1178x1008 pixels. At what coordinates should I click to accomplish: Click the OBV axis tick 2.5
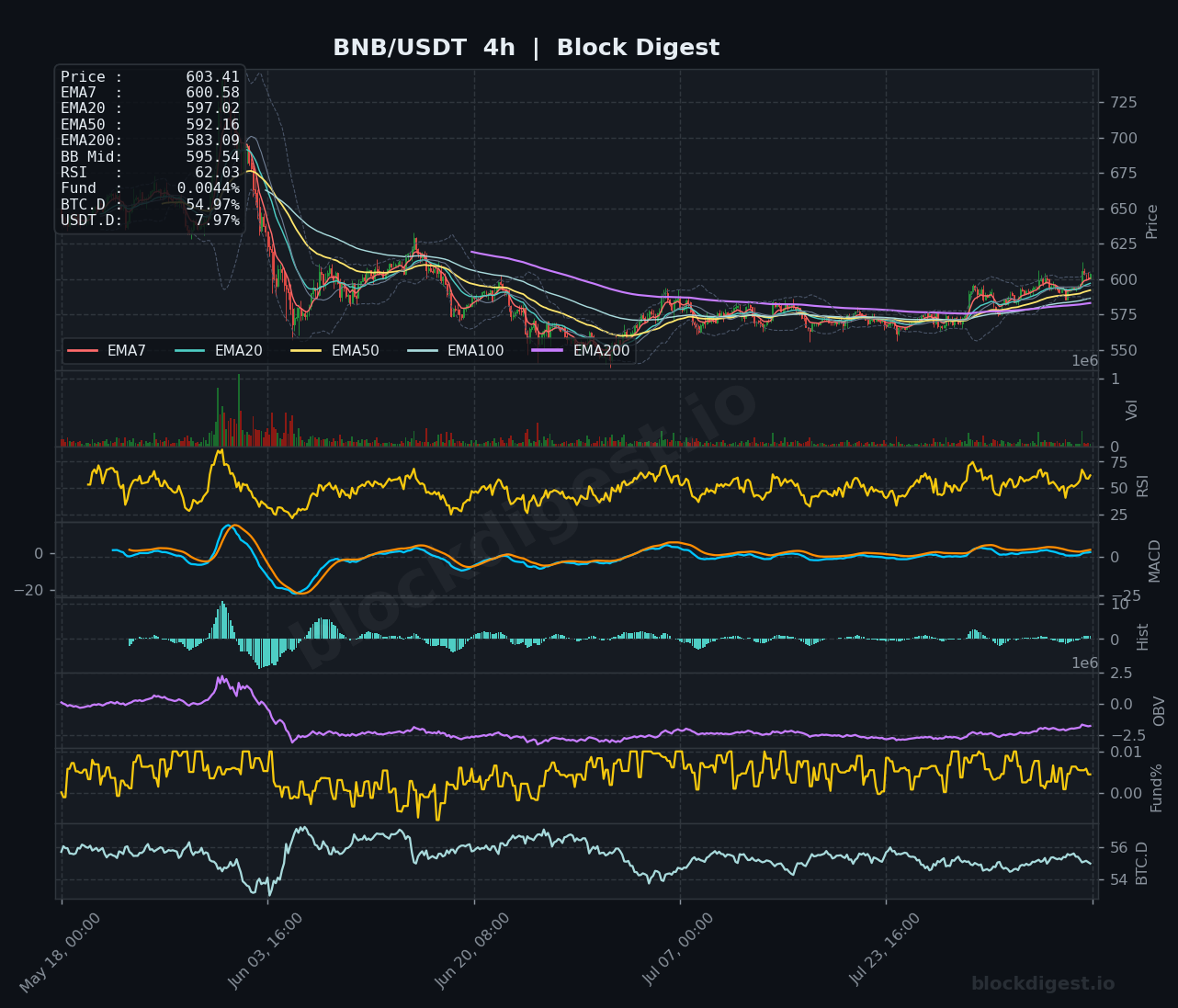tap(1121, 674)
